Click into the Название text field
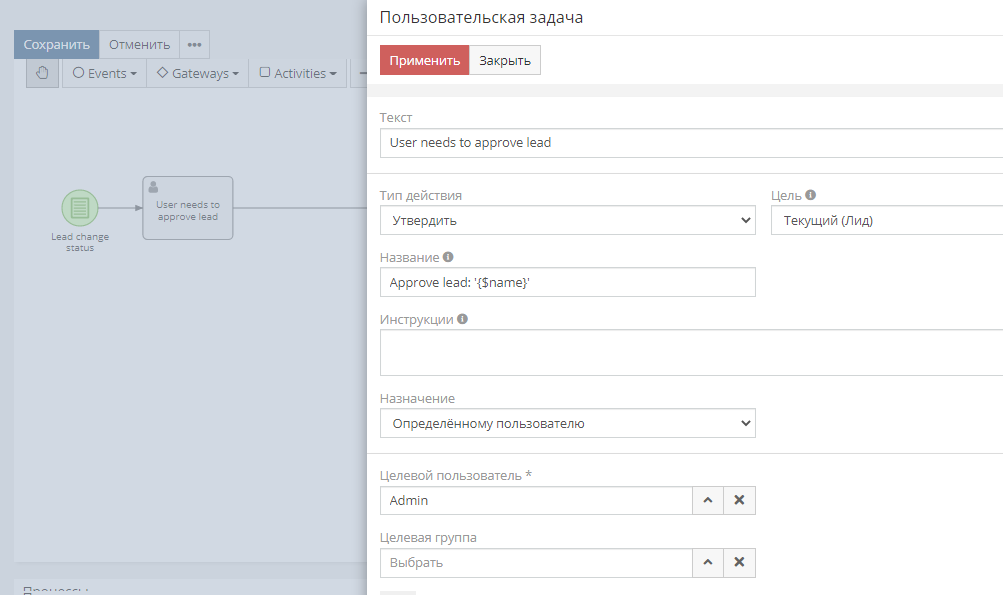 tap(567, 282)
